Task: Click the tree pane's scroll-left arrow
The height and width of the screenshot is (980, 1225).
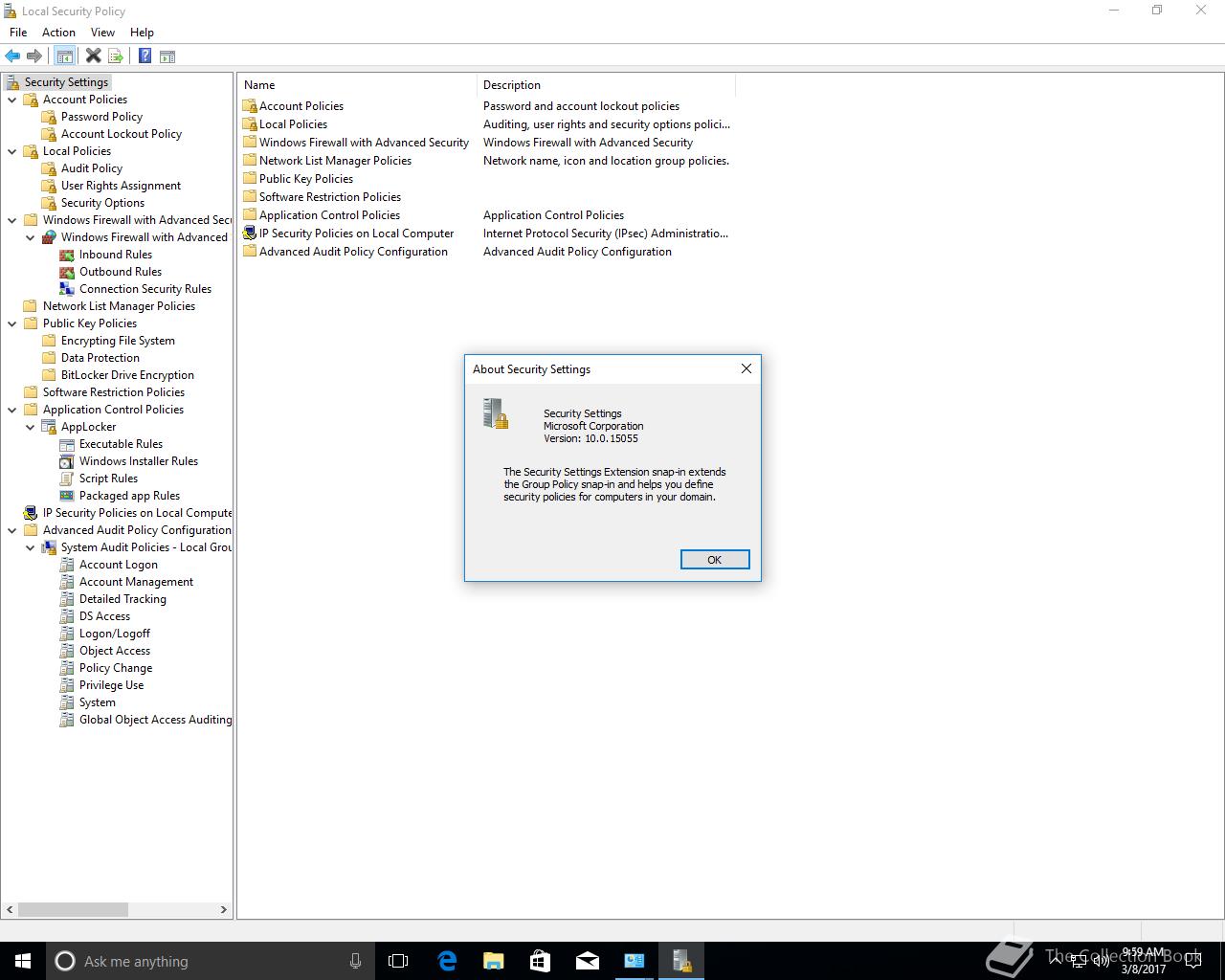Action: [x=11, y=909]
